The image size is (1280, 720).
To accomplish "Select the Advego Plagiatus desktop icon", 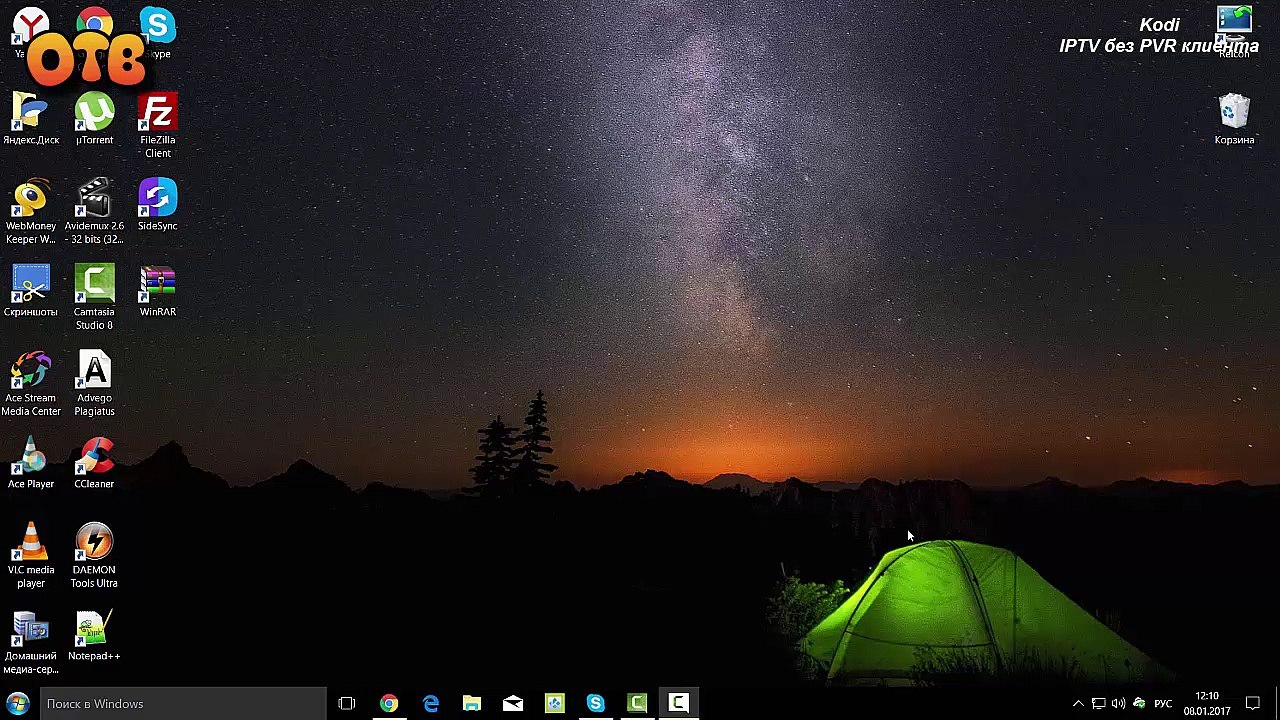I will pos(94,384).
